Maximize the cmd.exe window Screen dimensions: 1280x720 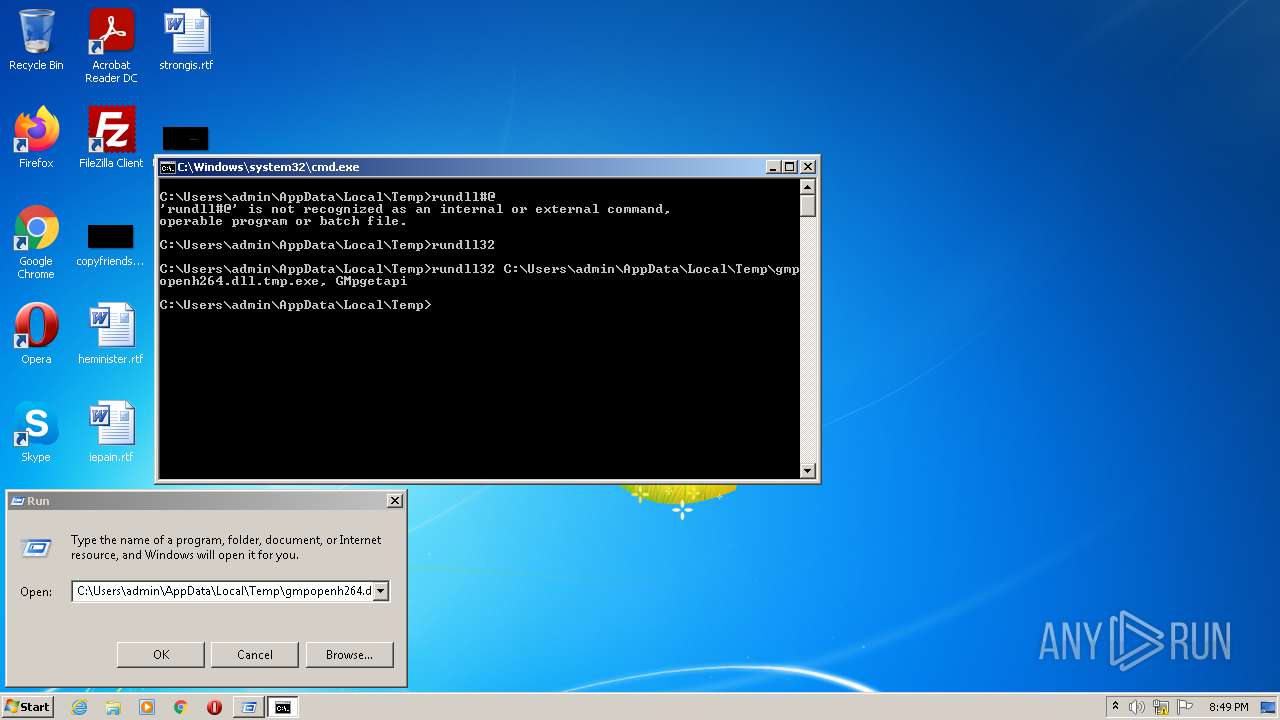tap(789, 167)
